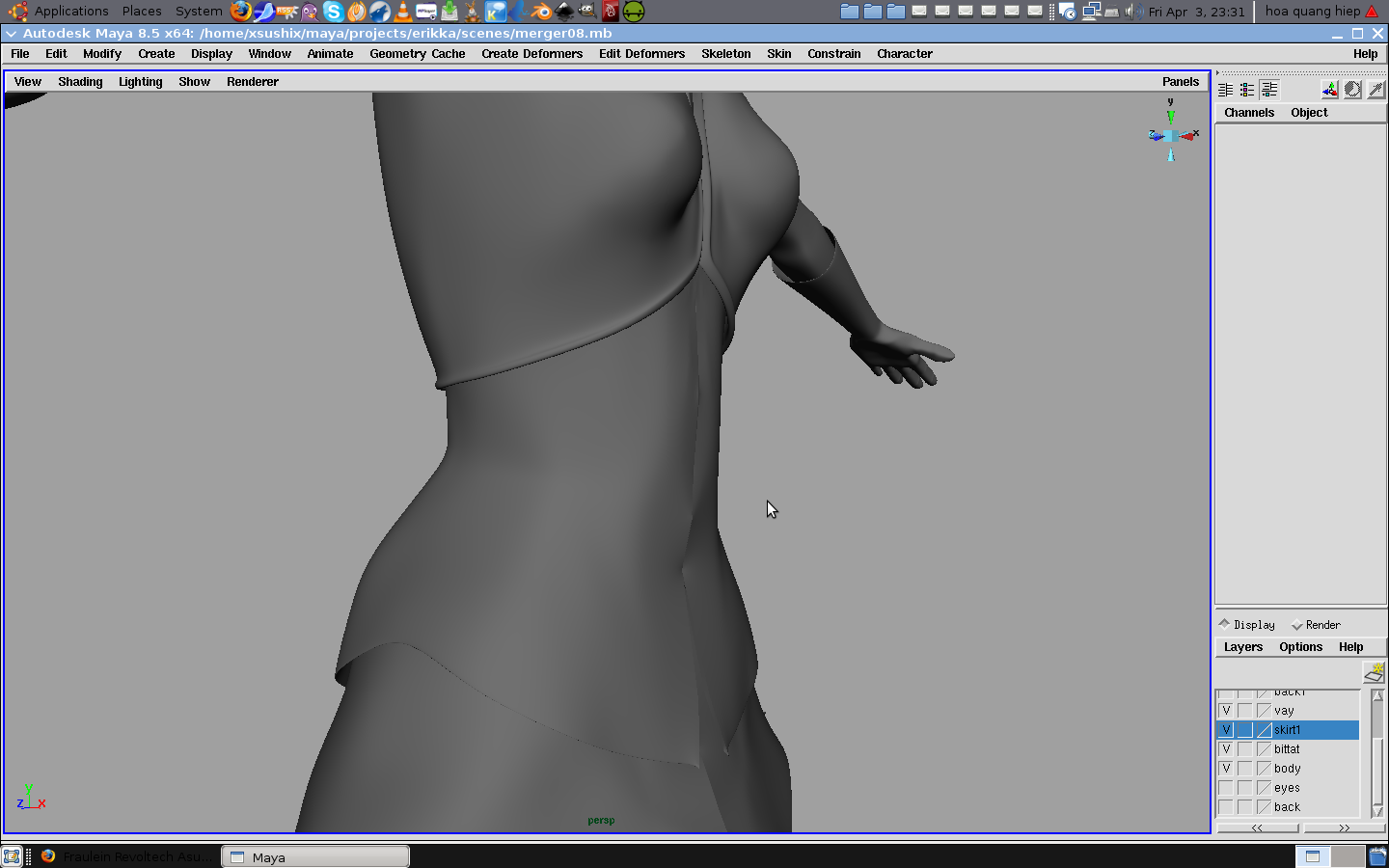The width and height of the screenshot is (1389, 868).
Task: Click the view axis gizmo in viewport
Action: coord(1171,132)
